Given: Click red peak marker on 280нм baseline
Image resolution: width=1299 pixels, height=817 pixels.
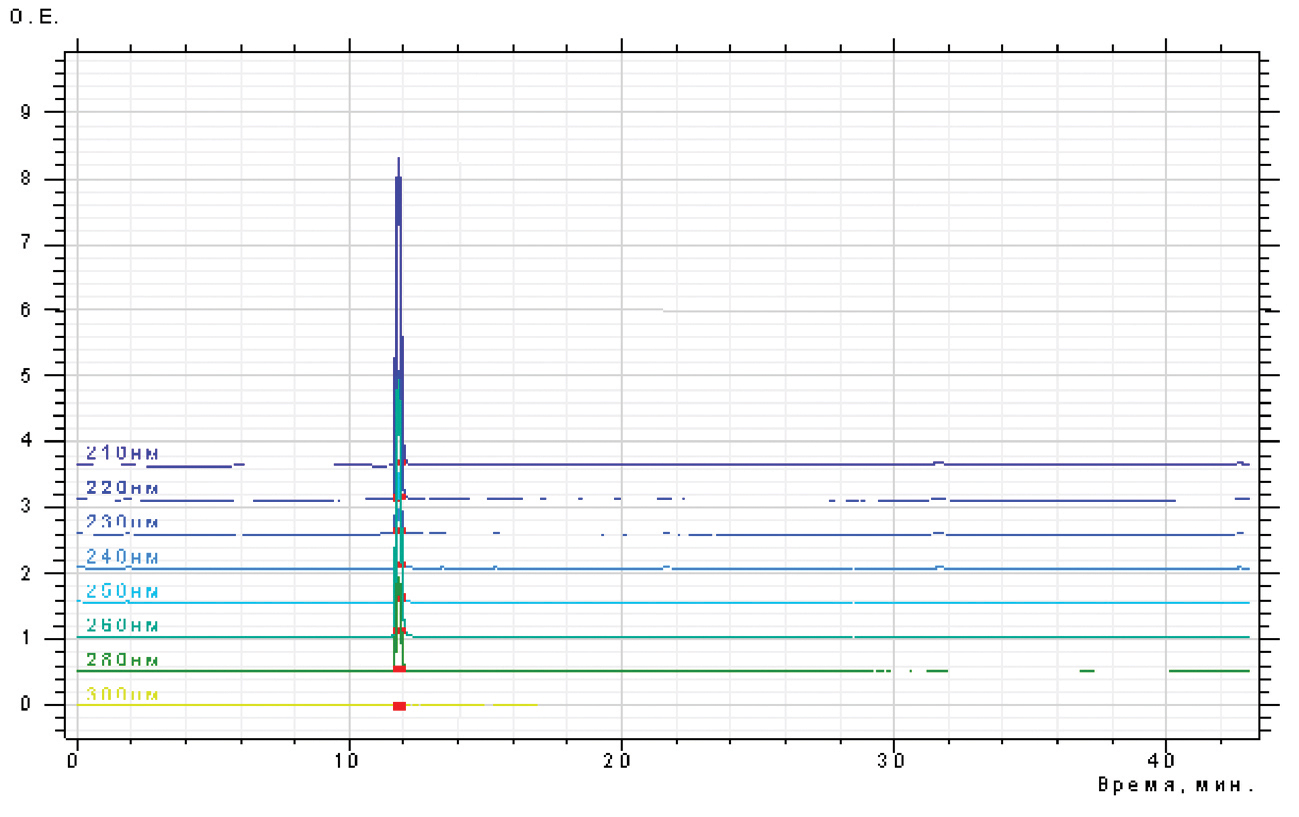Looking at the screenshot, I should [x=399, y=668].
